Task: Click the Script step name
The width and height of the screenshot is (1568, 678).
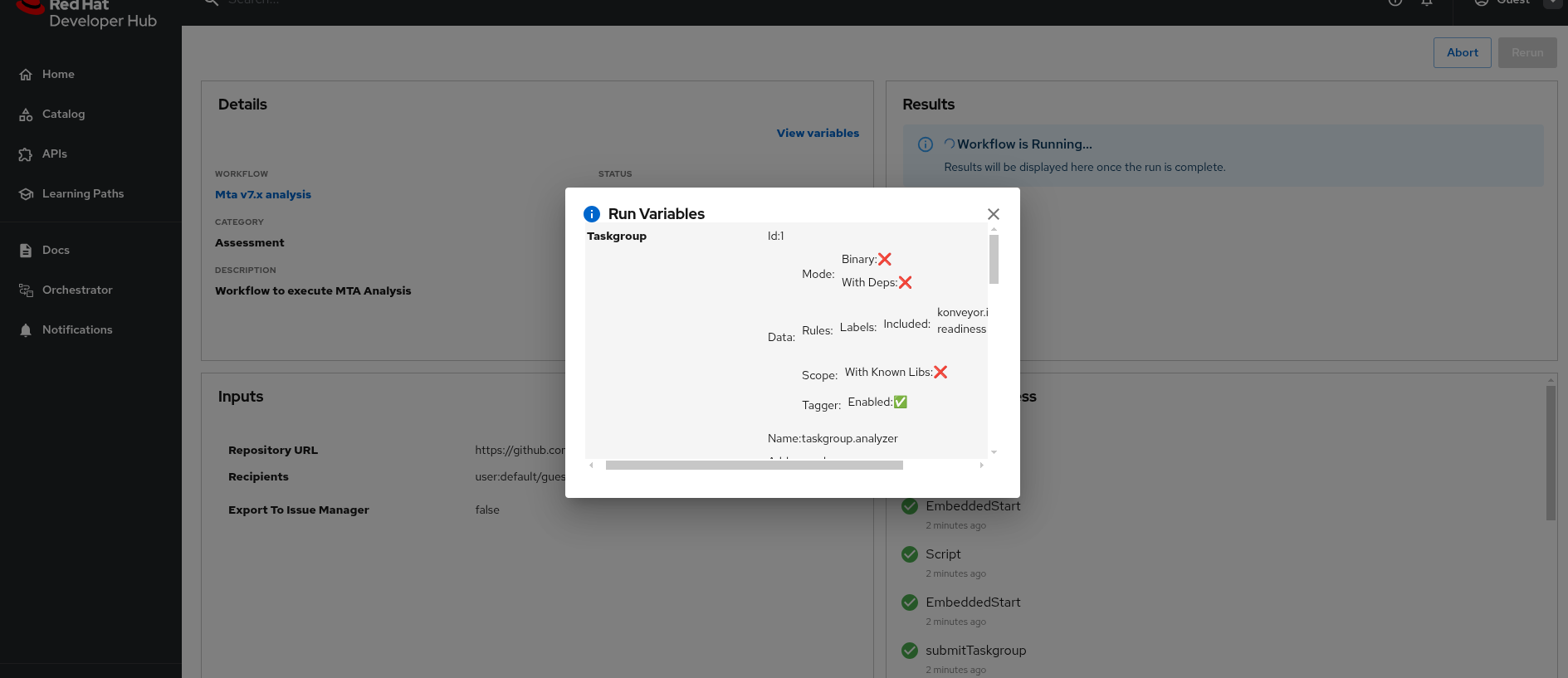Action: click(943, 554)
